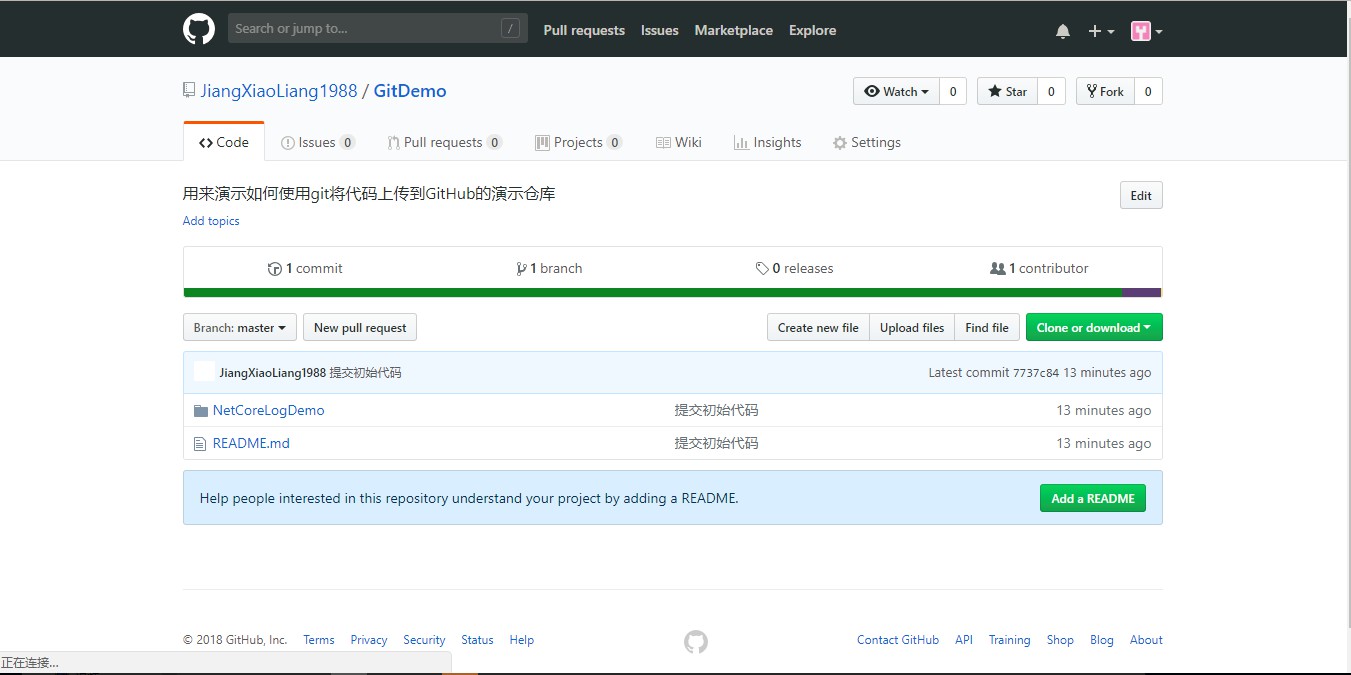Open the About footer link
Image resolution: width=1351 pixels, height=675 pixels.
click(1146, 640)
